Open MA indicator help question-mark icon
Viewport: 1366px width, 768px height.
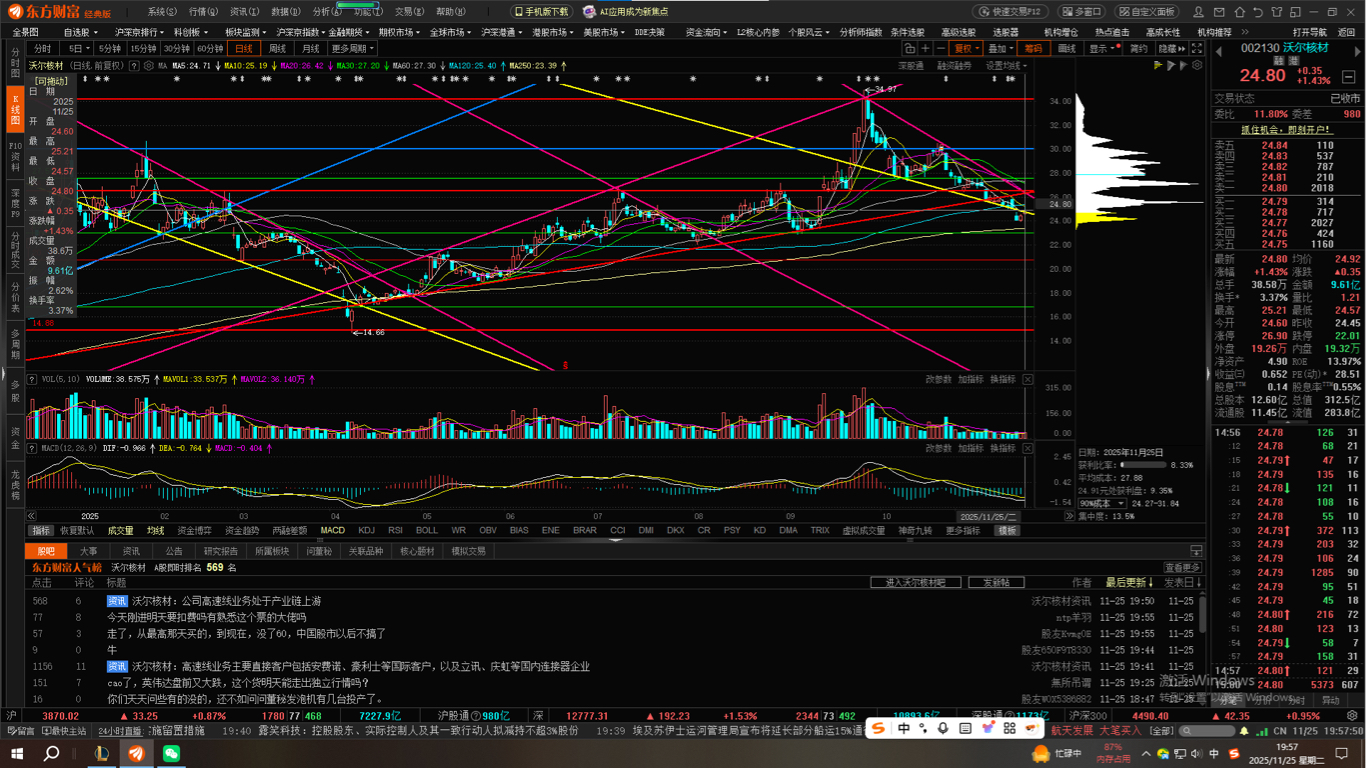[x=134, y=66]
